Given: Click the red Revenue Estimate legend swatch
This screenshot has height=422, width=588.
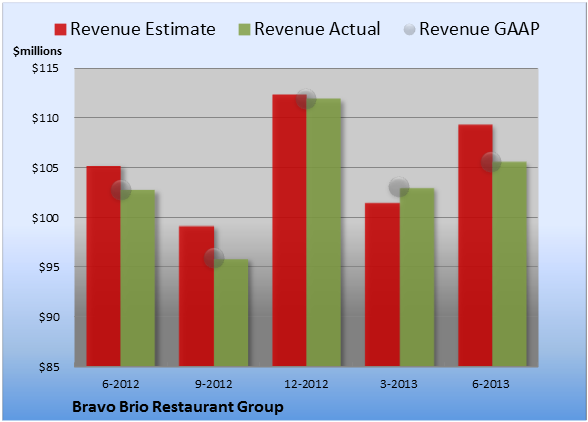Looking at the screenshot, I should [x=60, y=30].
